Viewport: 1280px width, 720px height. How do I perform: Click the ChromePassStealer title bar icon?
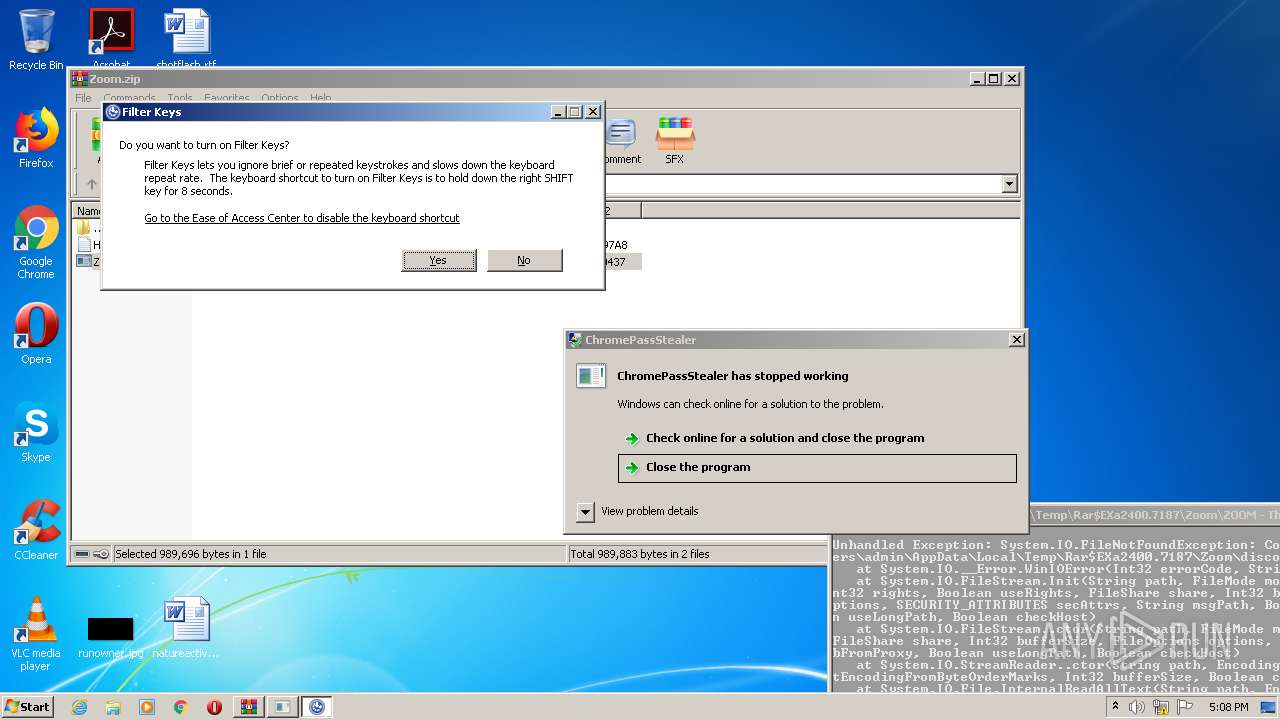click(575, 340)
